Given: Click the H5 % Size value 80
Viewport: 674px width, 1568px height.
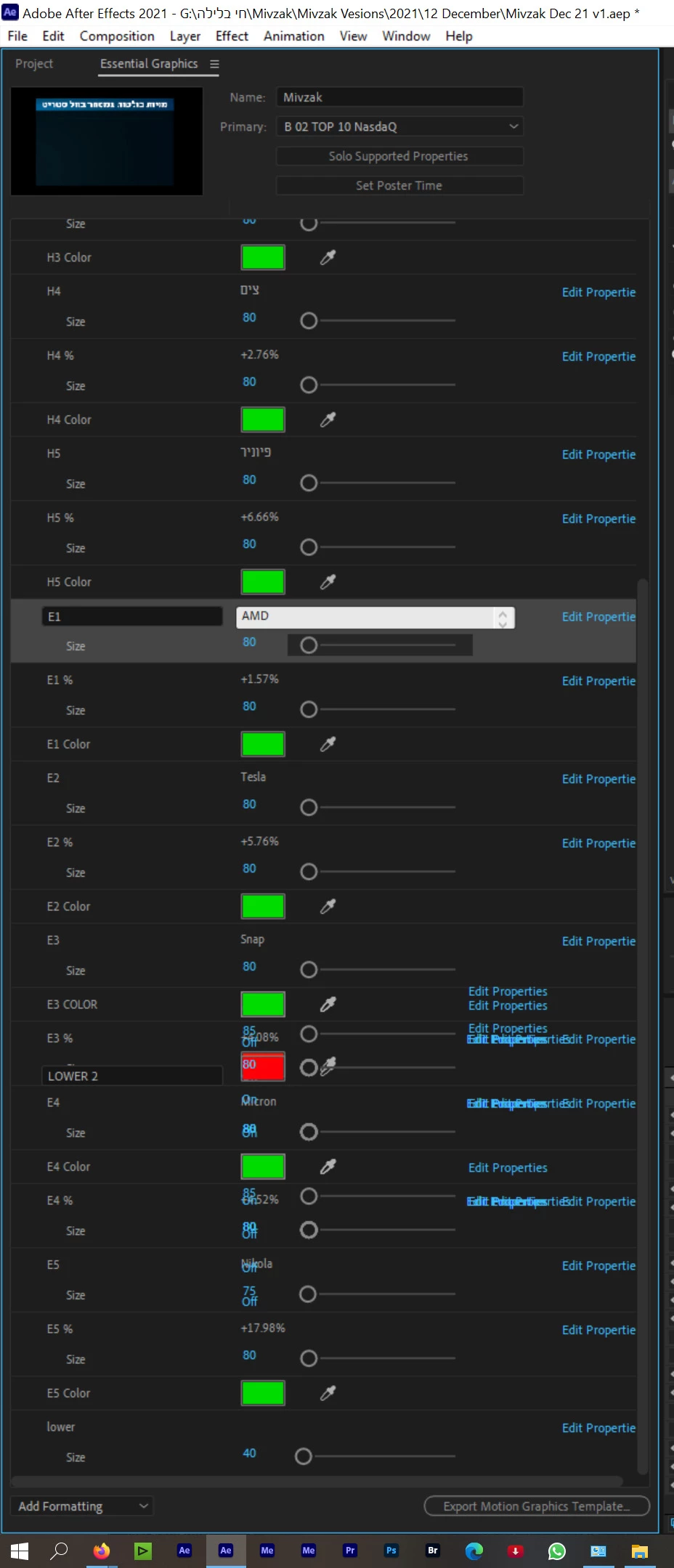Looking at the screenshot, I should point(249,544).
